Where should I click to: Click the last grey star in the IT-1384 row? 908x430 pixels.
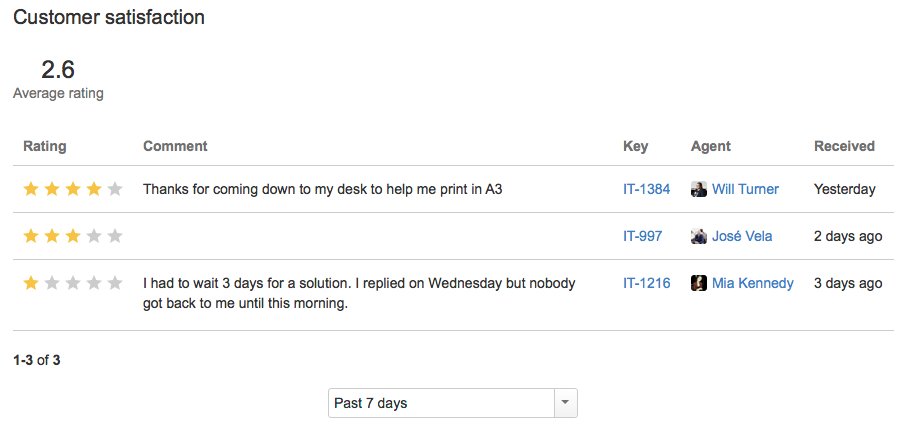(115, 189)
